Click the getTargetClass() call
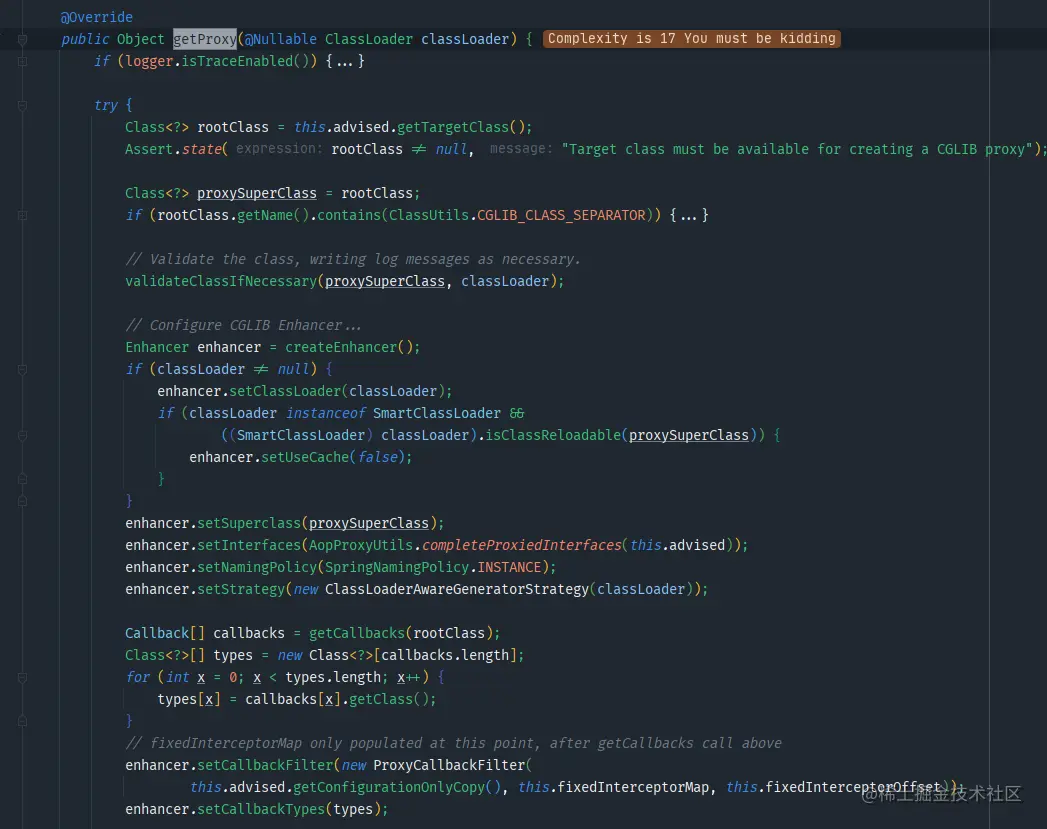Viewport: 1047px width, 829px height. (460, 127)
